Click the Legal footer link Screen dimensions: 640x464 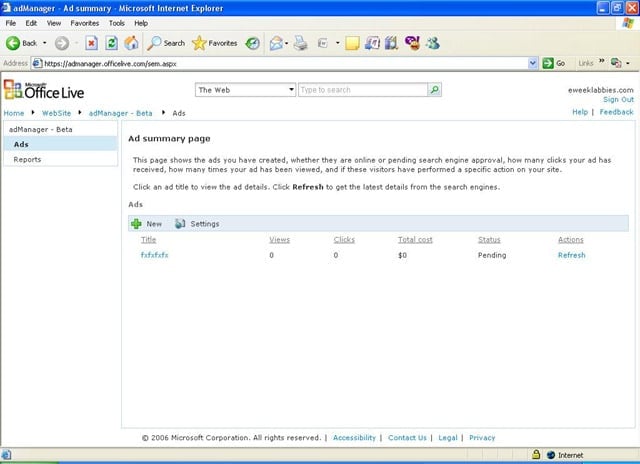(x=448, y=437)
